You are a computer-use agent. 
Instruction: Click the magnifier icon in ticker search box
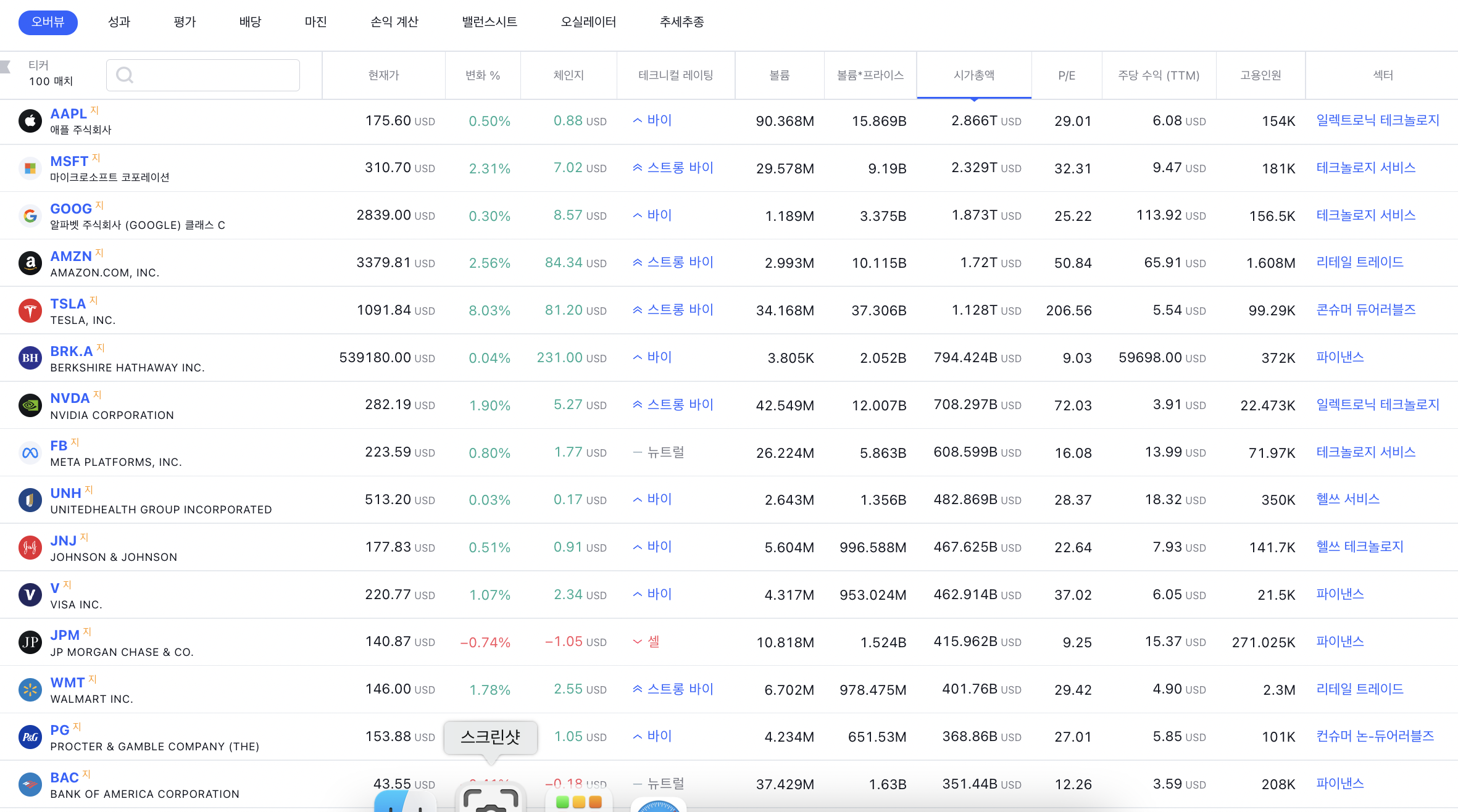(x=125, y=75)
